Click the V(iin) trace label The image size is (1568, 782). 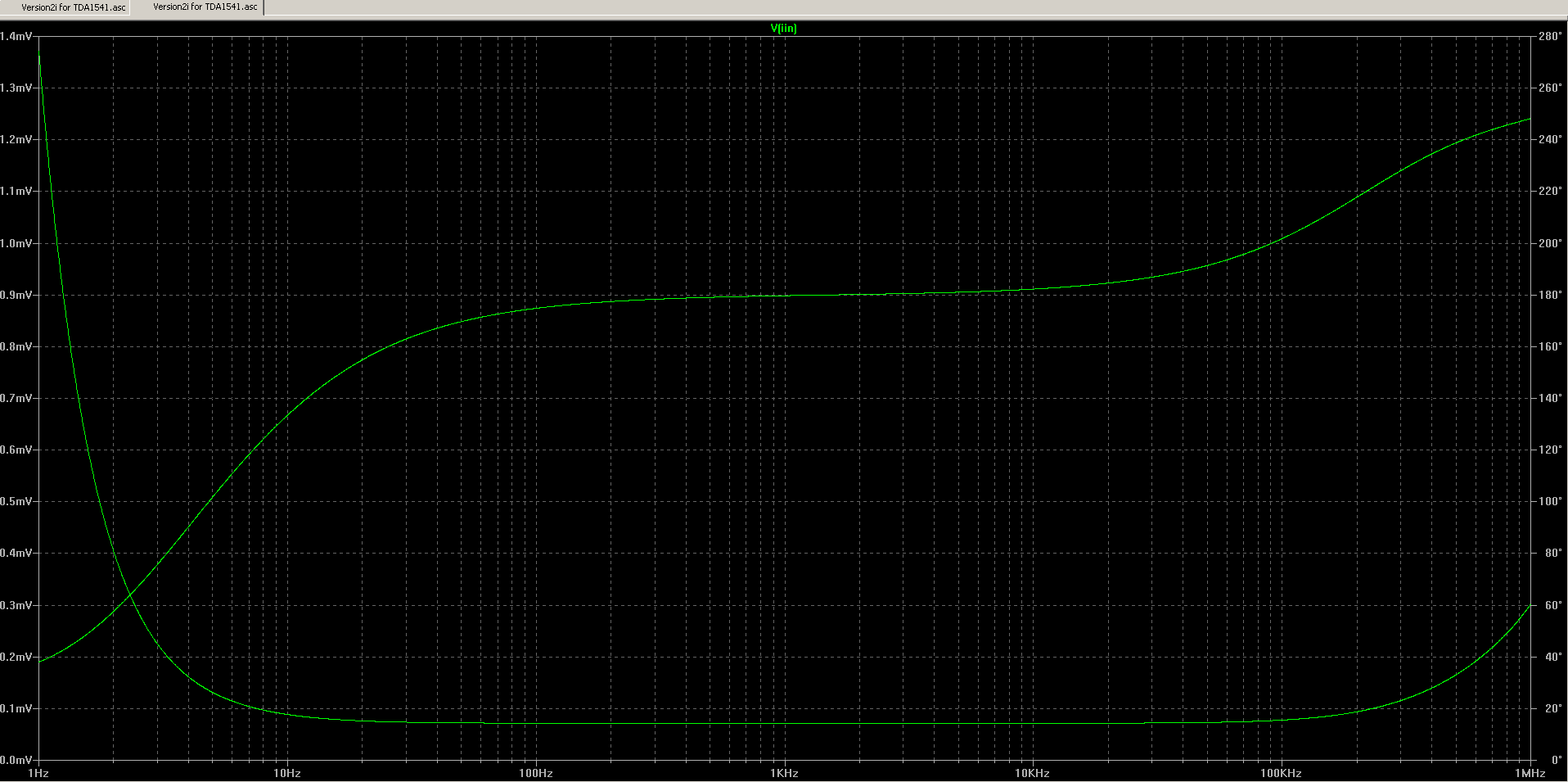pyautogui.click(x=783, y=28)
